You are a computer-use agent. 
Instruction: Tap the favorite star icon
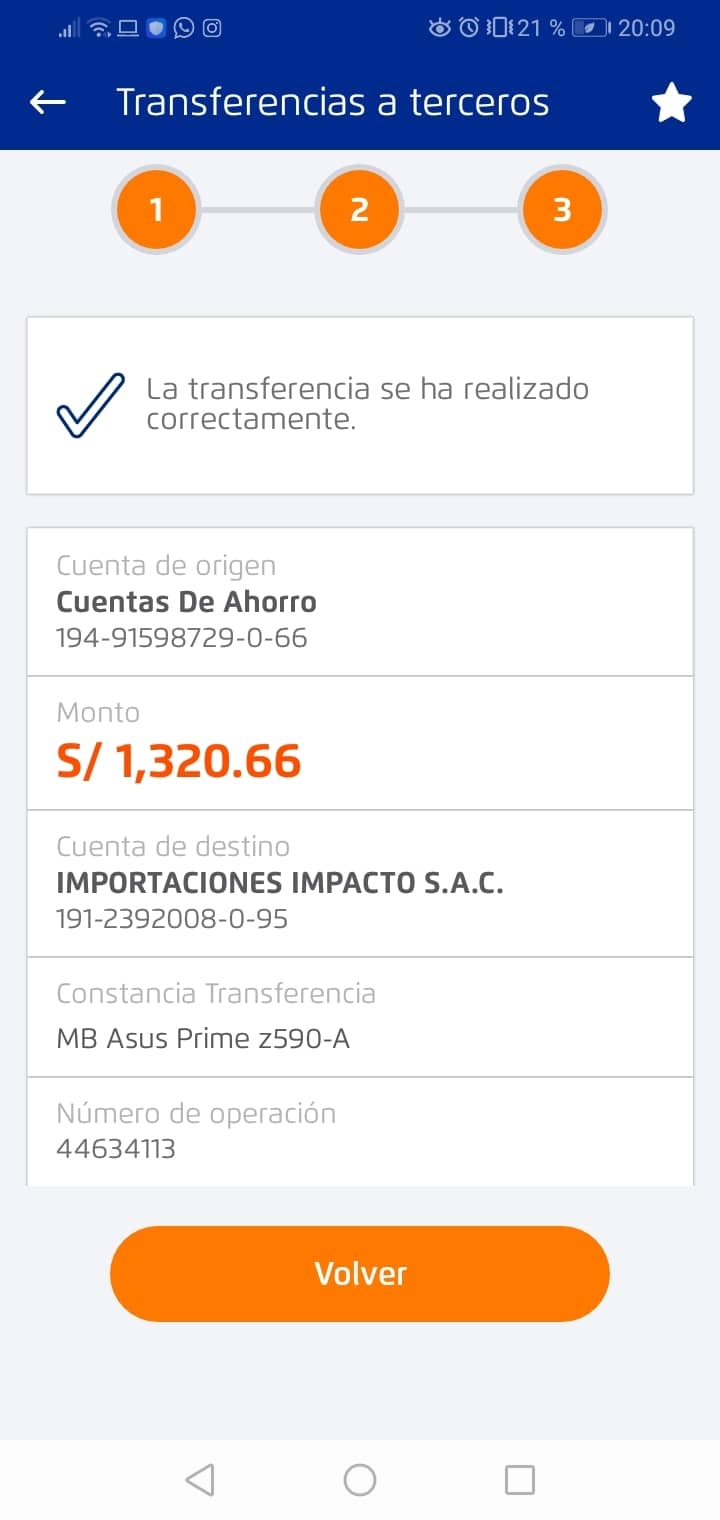(x=672, y=103)
